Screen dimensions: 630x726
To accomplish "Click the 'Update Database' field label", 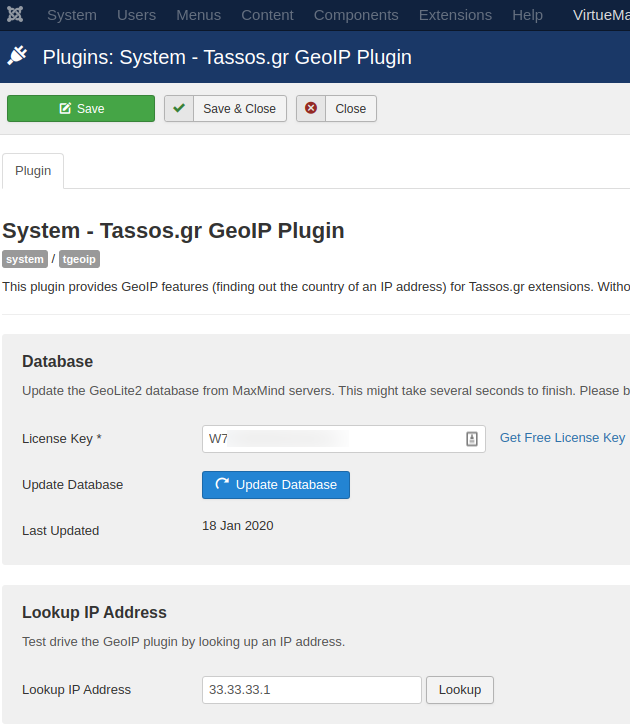I will click(x=73, y=485).
